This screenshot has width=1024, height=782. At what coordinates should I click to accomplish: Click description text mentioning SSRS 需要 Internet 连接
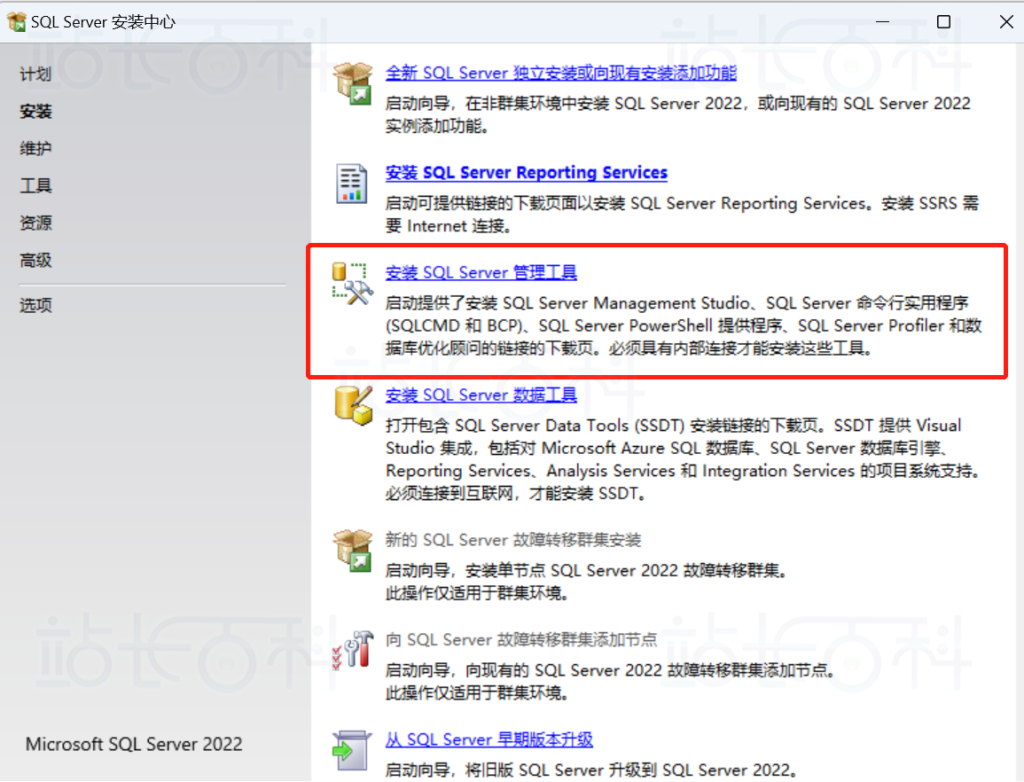click(x=682, y=214)
